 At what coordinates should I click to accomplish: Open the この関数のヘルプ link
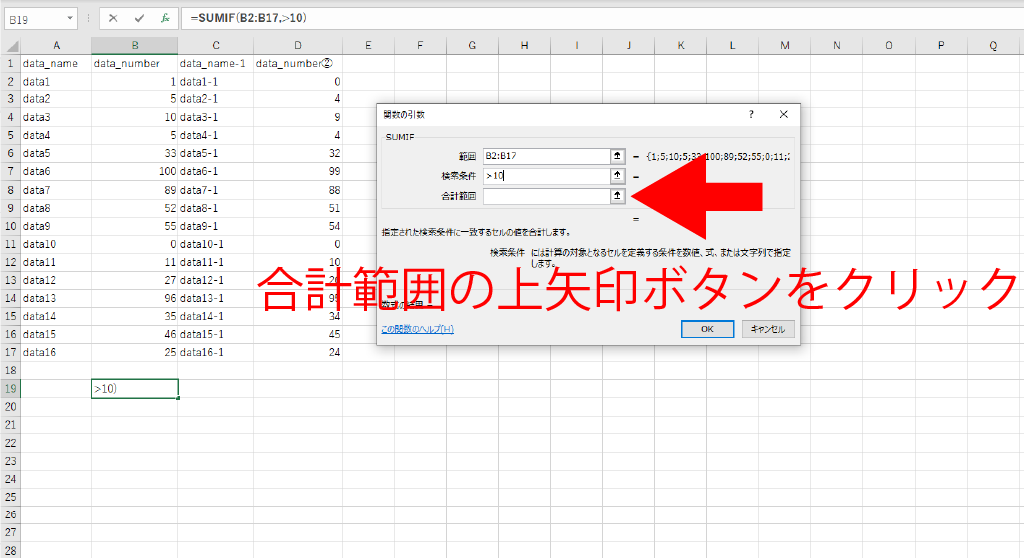point(417,329)
